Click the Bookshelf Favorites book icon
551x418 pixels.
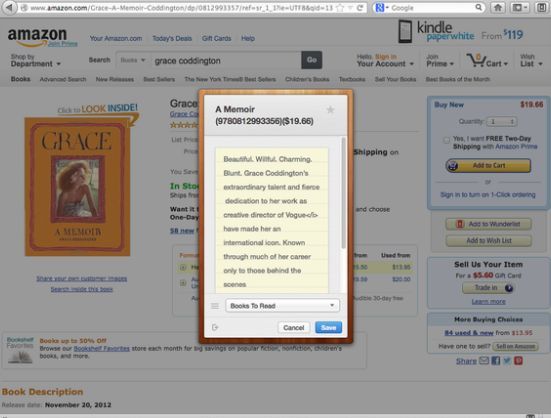20,357
